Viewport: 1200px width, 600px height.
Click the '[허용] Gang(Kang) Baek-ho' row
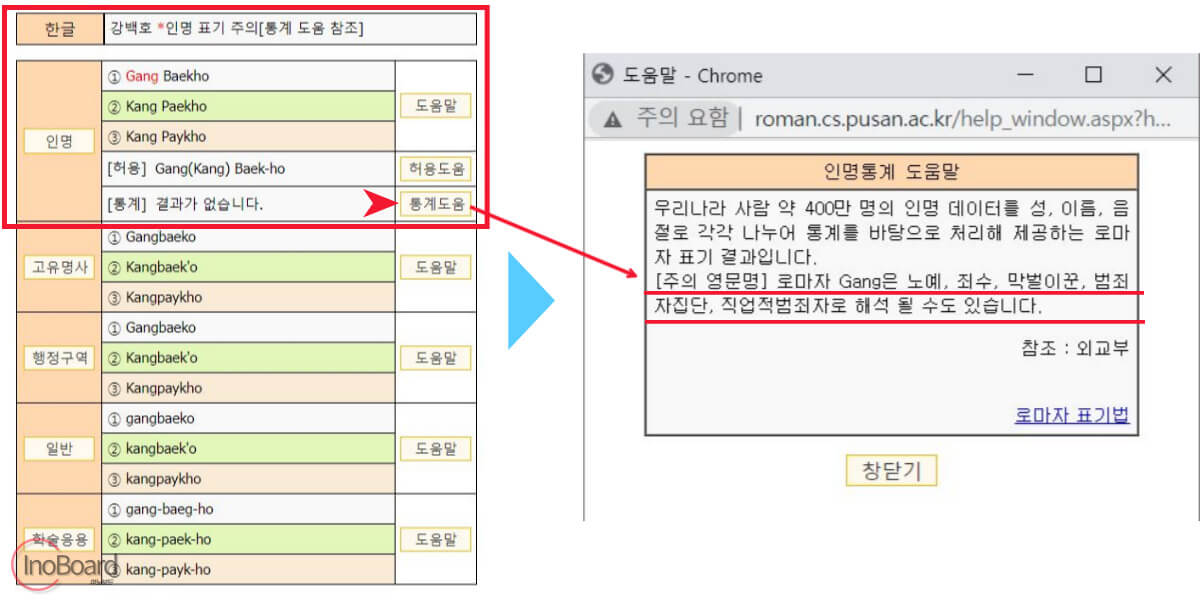[x=249, y=169]
